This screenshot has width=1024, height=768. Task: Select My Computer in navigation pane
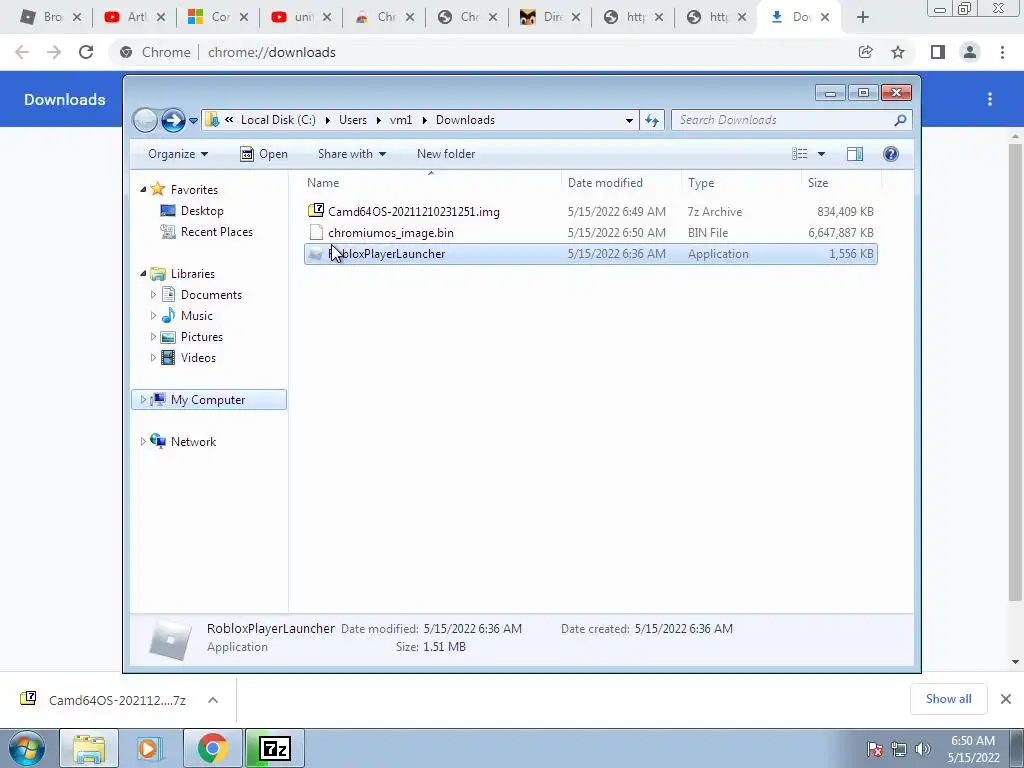click(x=208, y=400)
